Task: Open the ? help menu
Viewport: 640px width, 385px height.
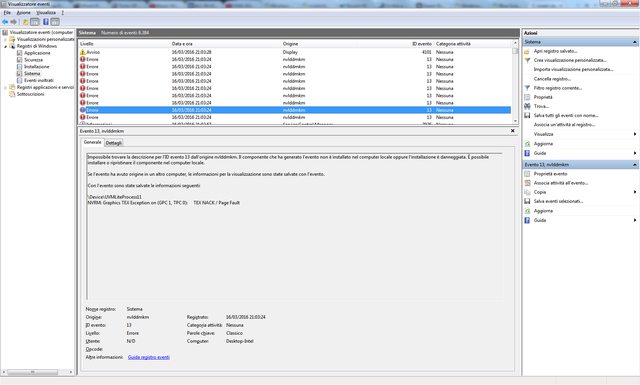Action: click(x=62, y=13)
